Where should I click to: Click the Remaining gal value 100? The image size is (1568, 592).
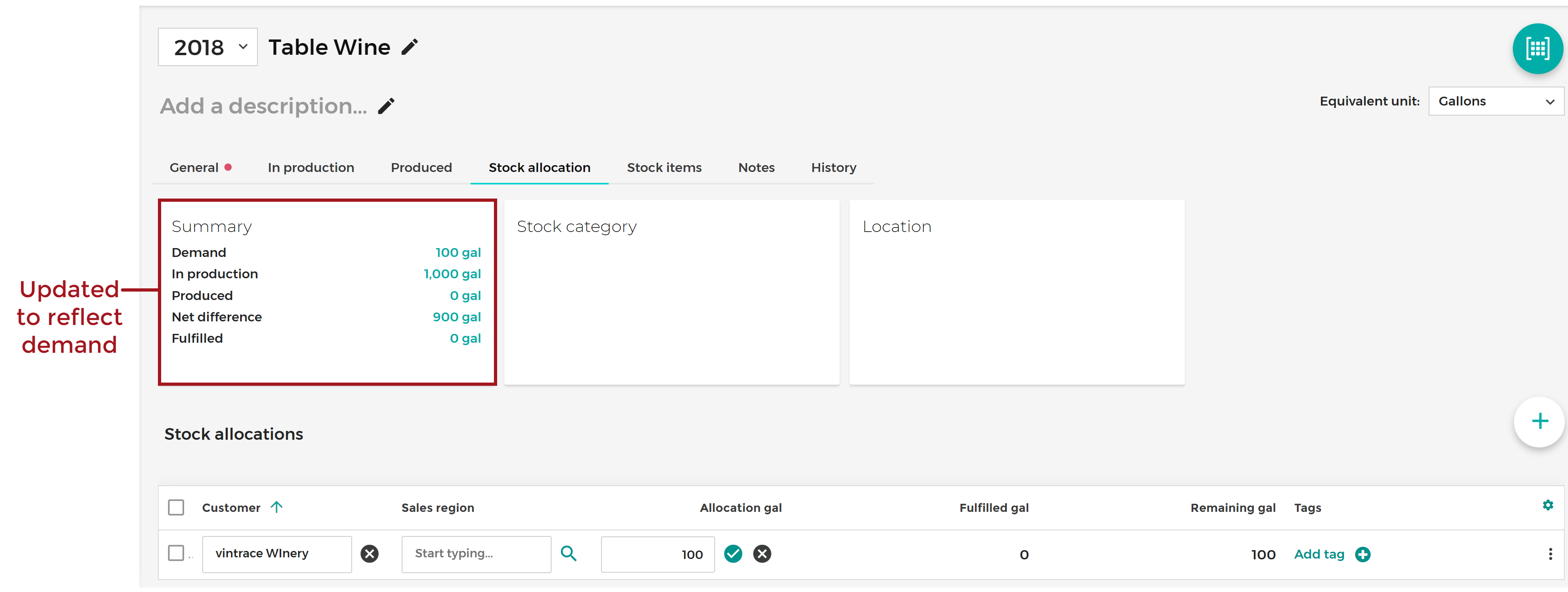1263,554
